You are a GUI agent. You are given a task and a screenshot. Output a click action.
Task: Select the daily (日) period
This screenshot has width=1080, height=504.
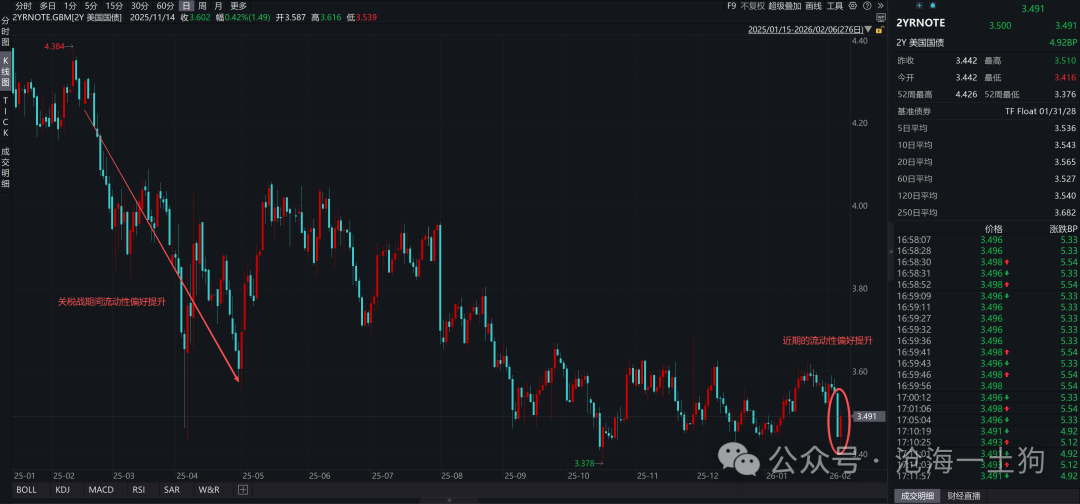tap(186, 6)
